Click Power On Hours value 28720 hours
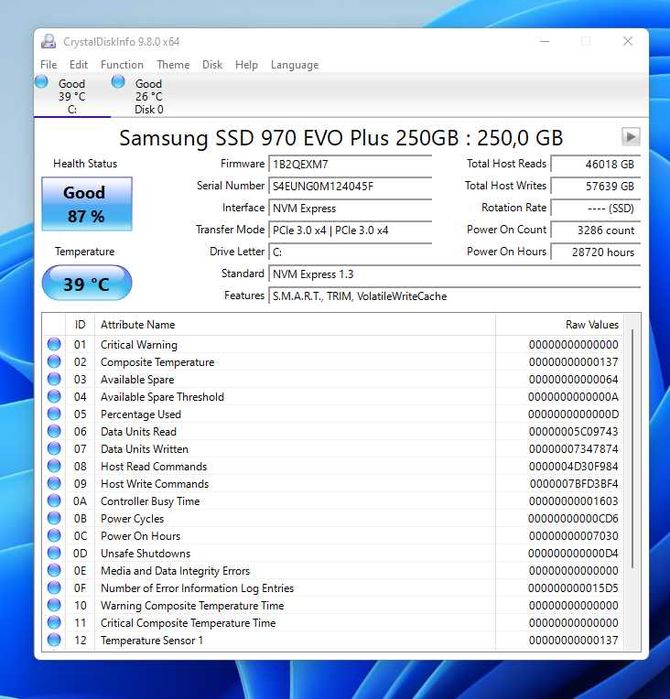The image size is (670, 699). pyautogui.click(x=596, y=252)
